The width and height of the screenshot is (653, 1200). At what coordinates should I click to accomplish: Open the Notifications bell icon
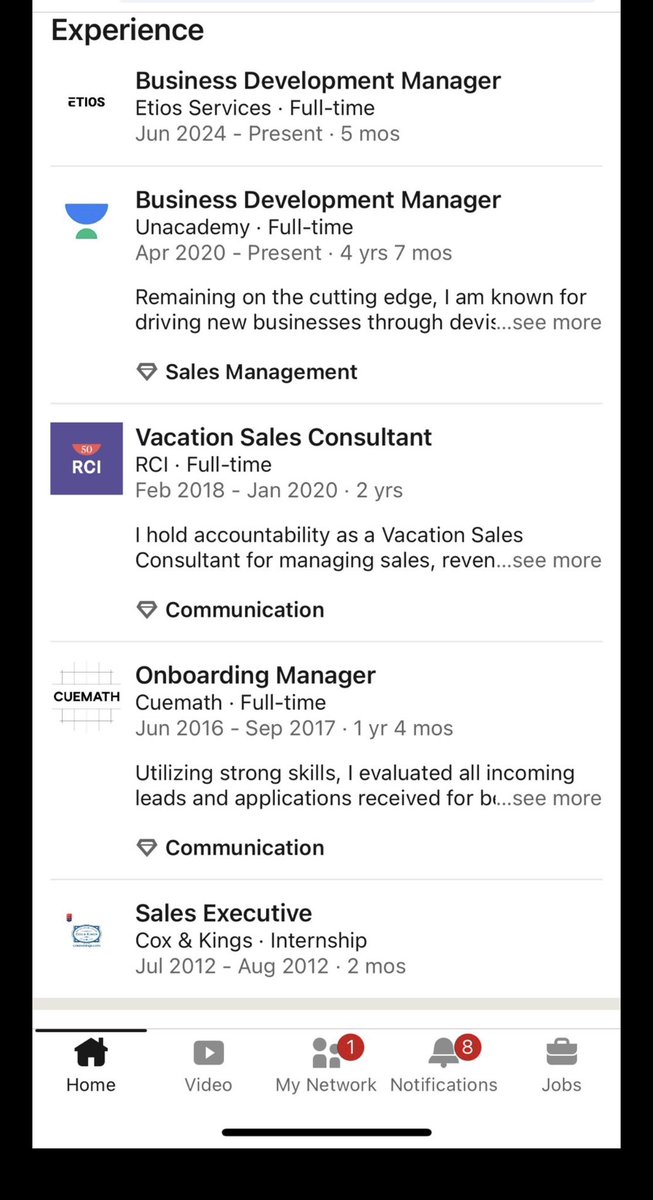(444, 1052)
